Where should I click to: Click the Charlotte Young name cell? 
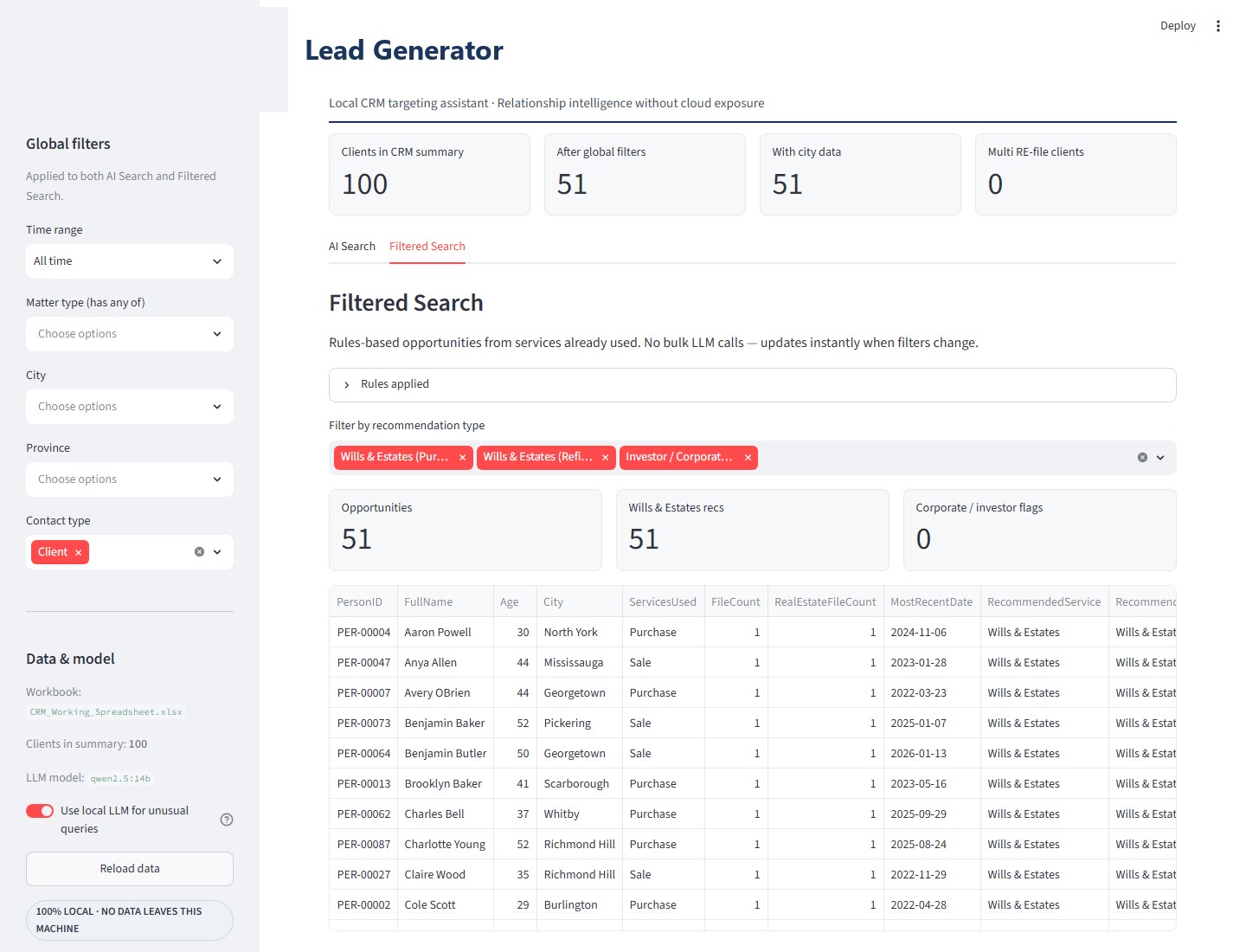point(446,845)
